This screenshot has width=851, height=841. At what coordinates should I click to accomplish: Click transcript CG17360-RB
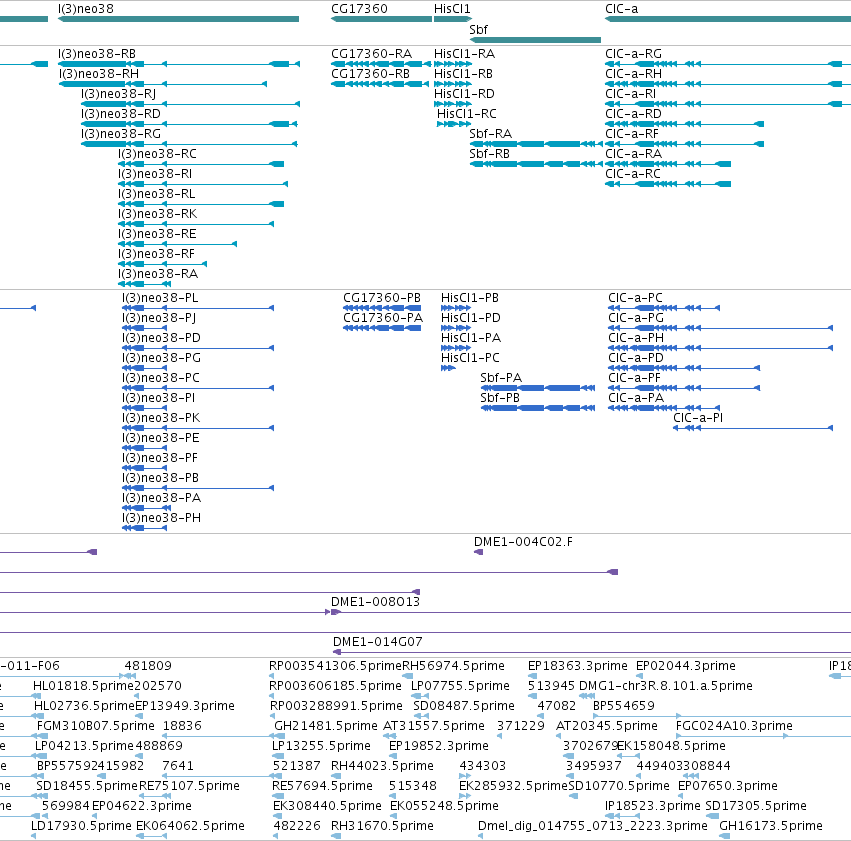pyautogui.click(x=370, y=74)
